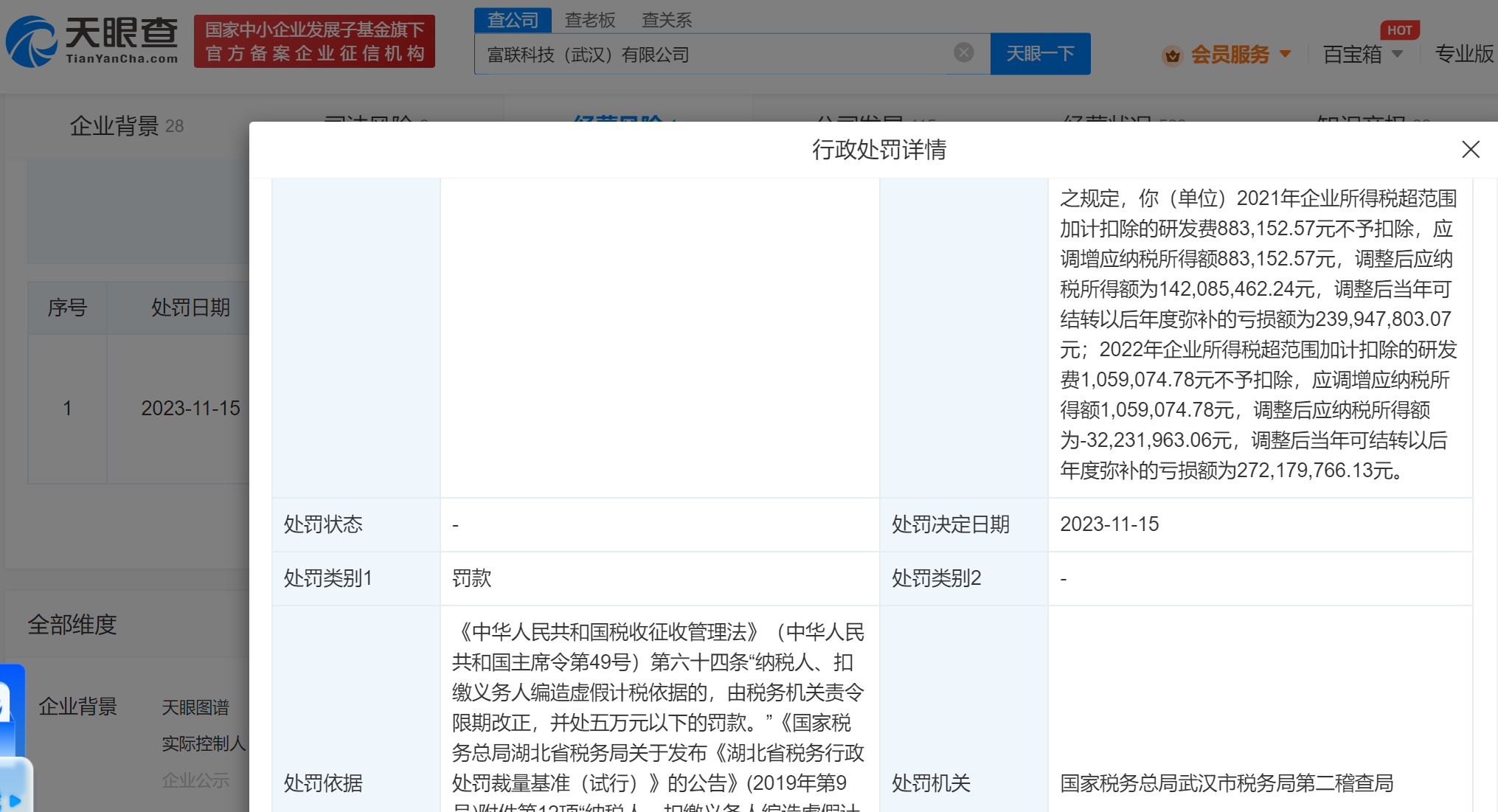Click the 天眼图谱 link
This screenshot has height=812, width=1498.
point(195,707)
